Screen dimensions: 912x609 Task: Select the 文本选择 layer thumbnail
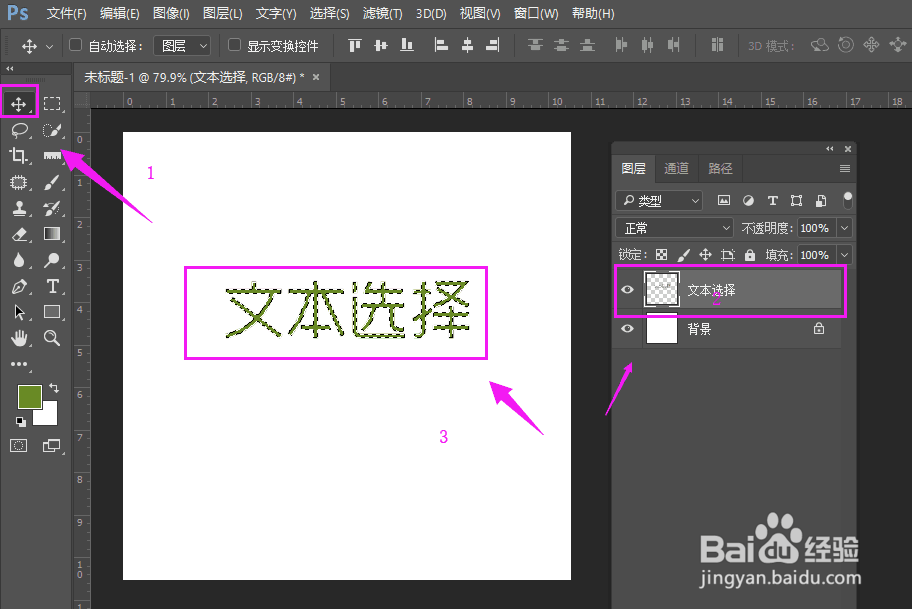click(662, 290)
